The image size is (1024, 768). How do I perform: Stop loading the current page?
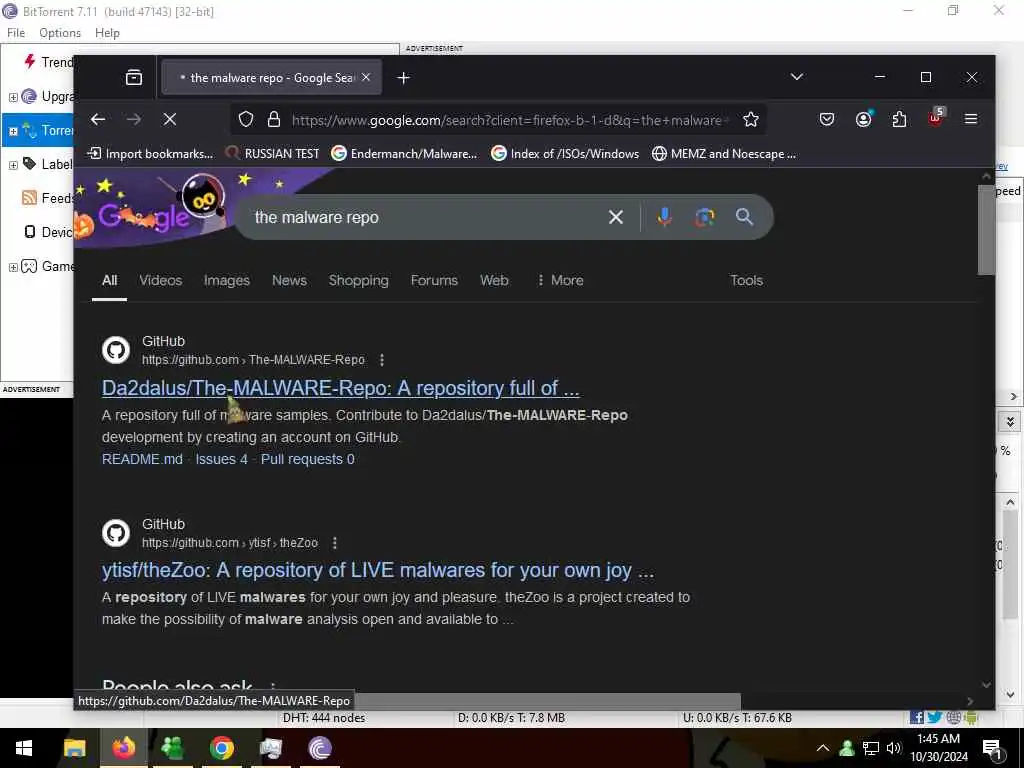tap(170, 119)
